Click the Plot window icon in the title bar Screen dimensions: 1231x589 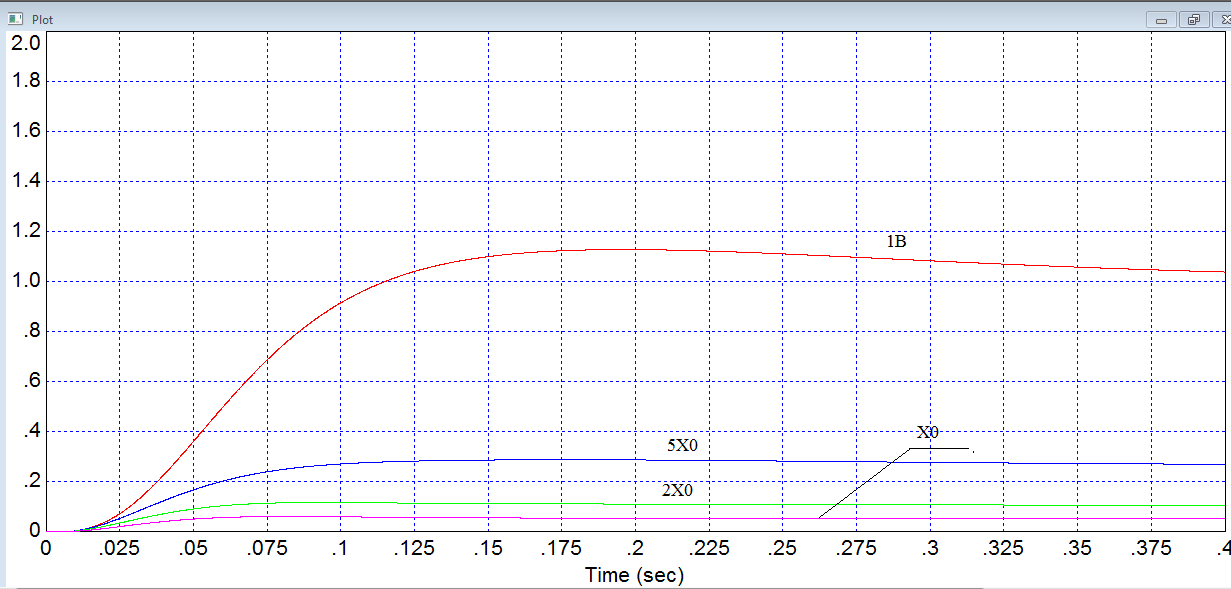(x=15, y=18)
